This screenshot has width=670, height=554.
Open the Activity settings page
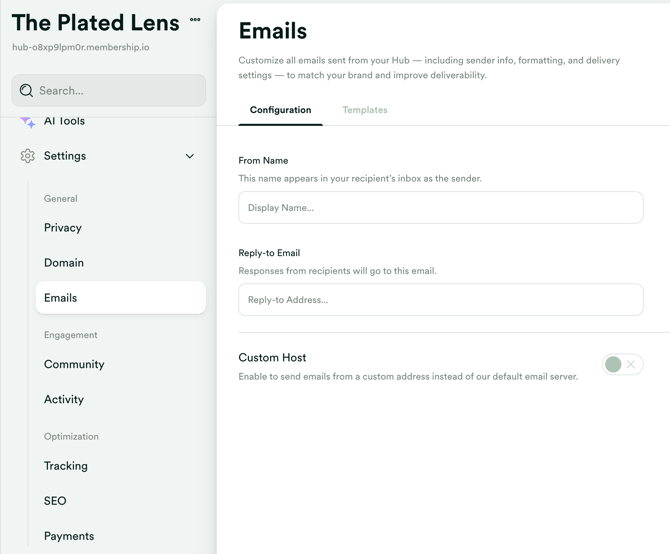click(x=64, y=400)
